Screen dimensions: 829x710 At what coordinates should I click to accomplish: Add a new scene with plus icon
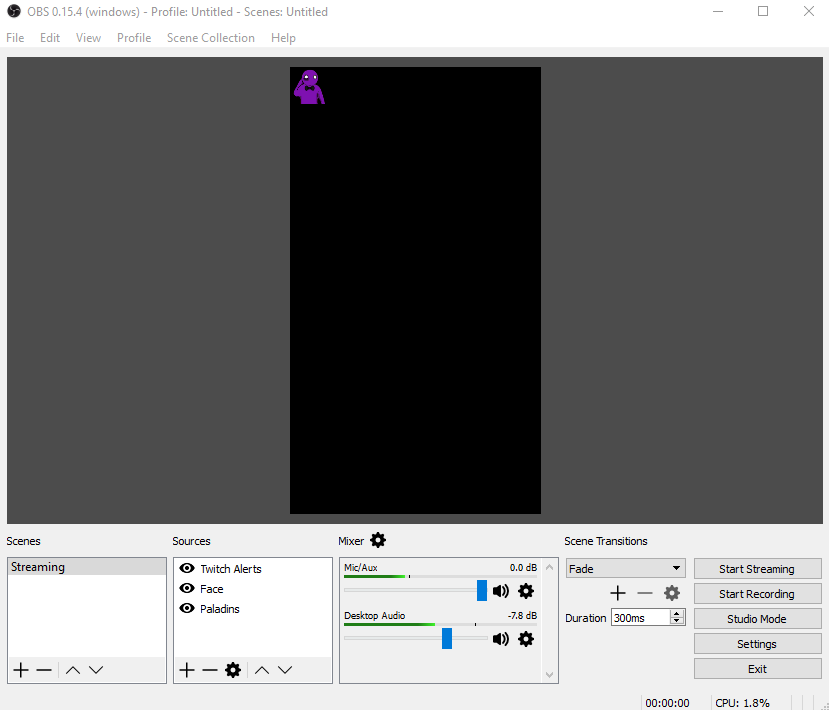(x=21, y=670)
